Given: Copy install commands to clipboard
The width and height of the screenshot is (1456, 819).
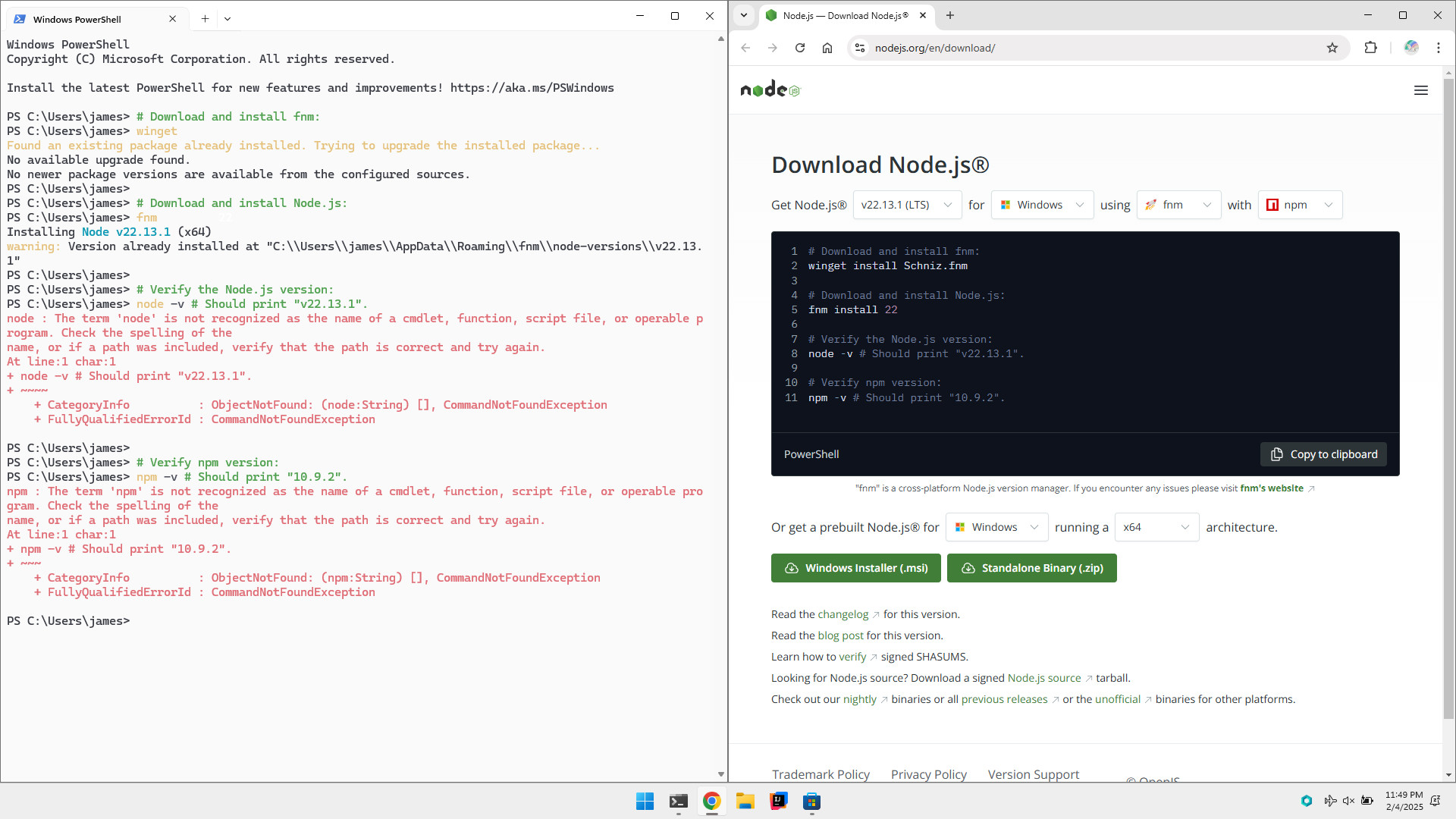Looking at the screenshot, I should pyautogui.click(x=1323, y=454).
